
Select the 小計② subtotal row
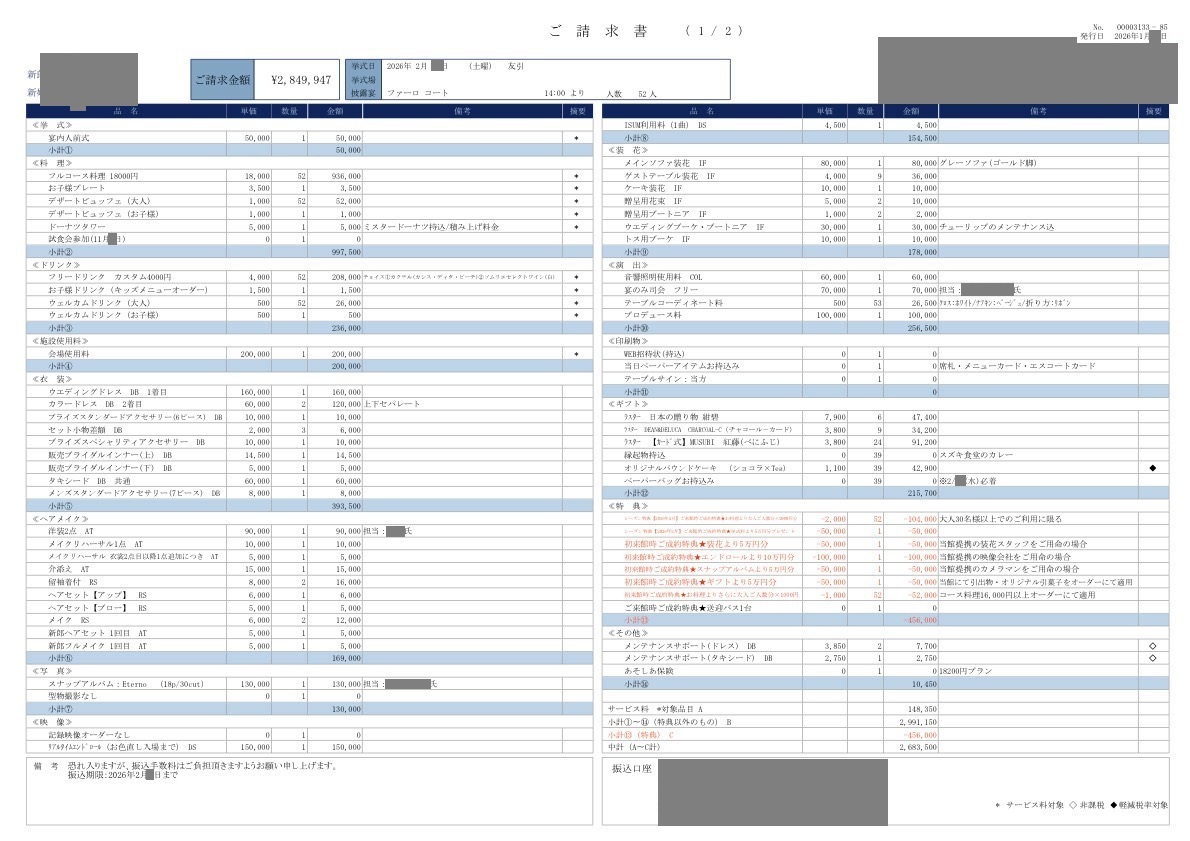(60, 252)
